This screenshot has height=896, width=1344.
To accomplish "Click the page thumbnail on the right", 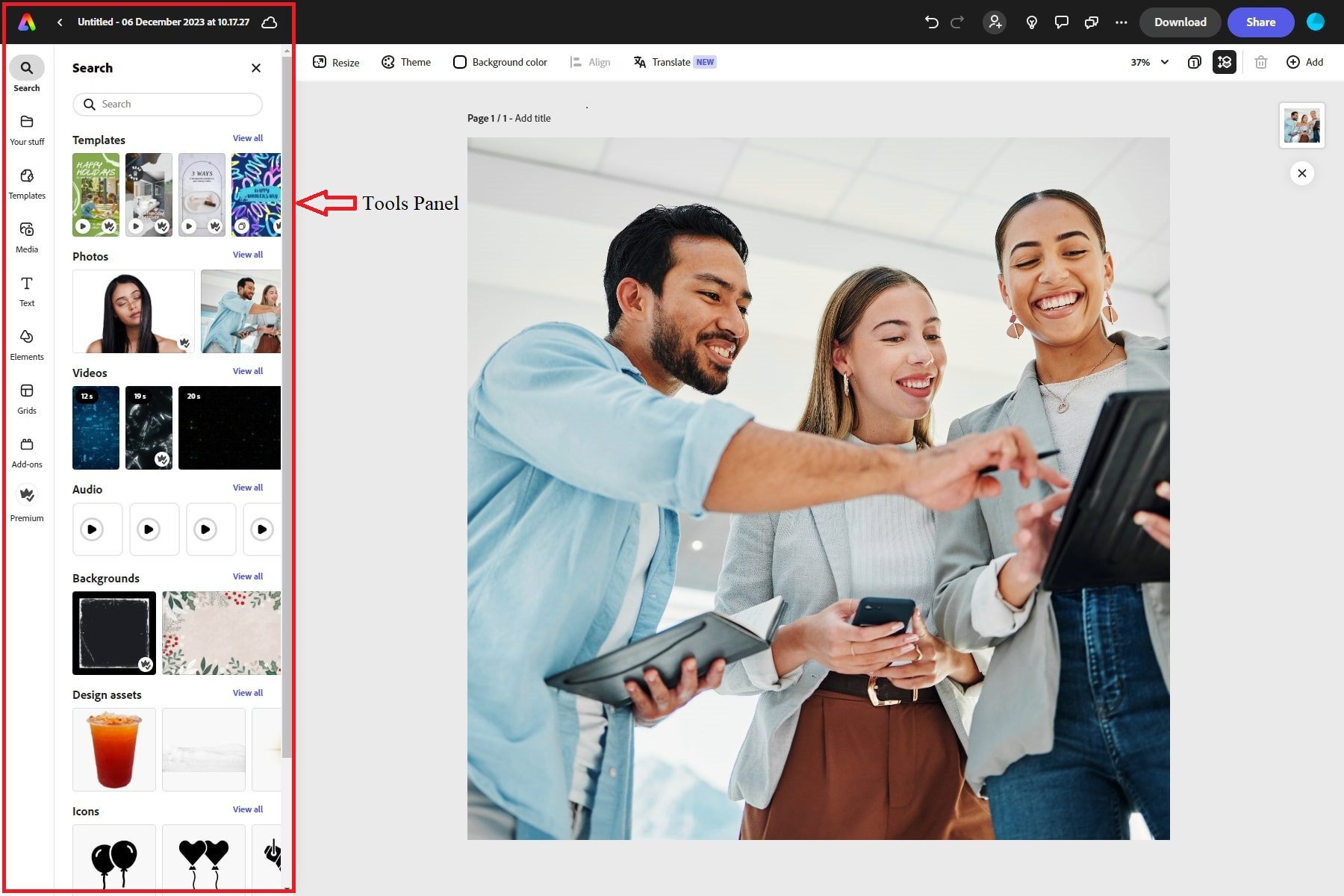I will [1301, 125].
